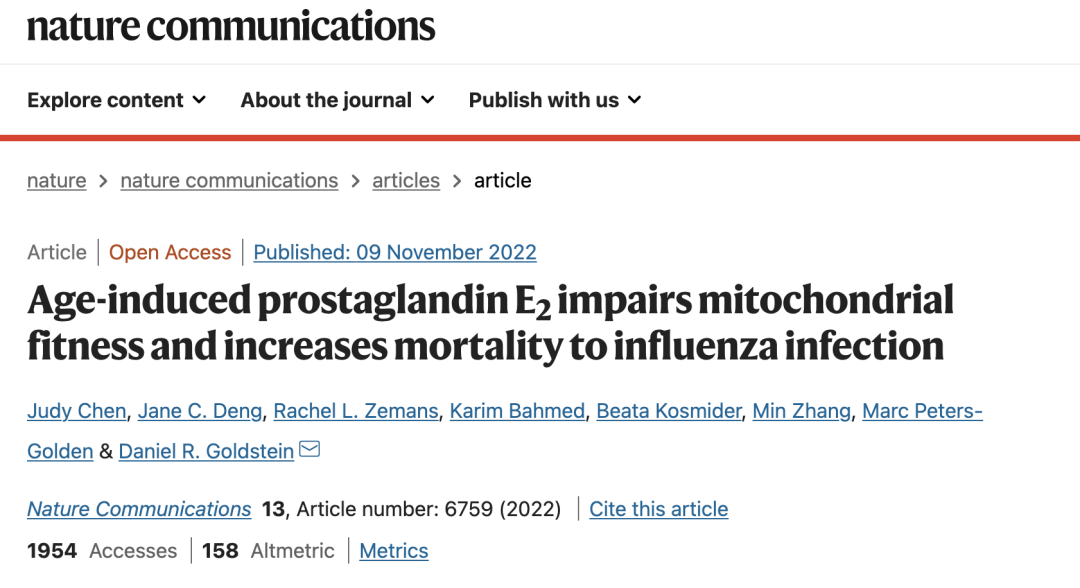The width and height of the screenshot is (1080, 588).
Task: Open the About the journal menu
Action: coord(338,101)
